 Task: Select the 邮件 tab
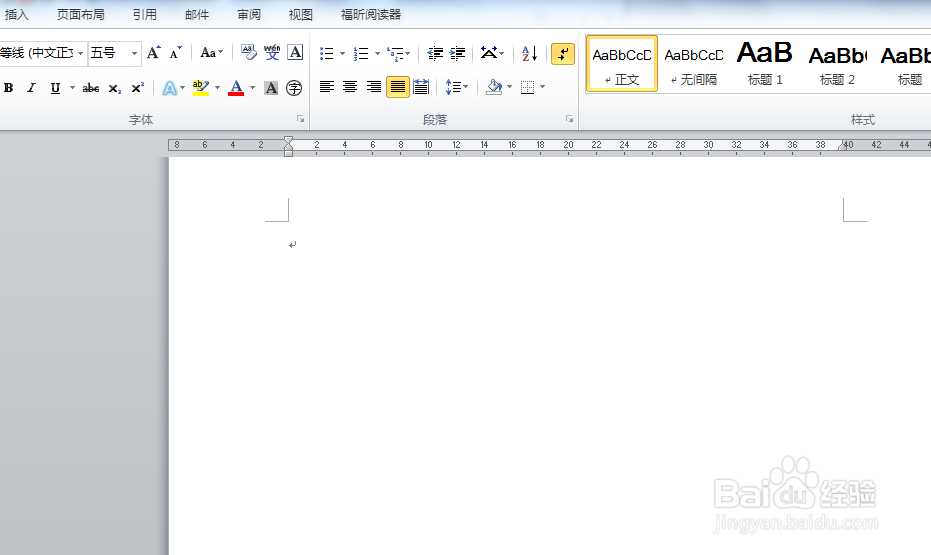pyautogui.click(x=197, y=14)
